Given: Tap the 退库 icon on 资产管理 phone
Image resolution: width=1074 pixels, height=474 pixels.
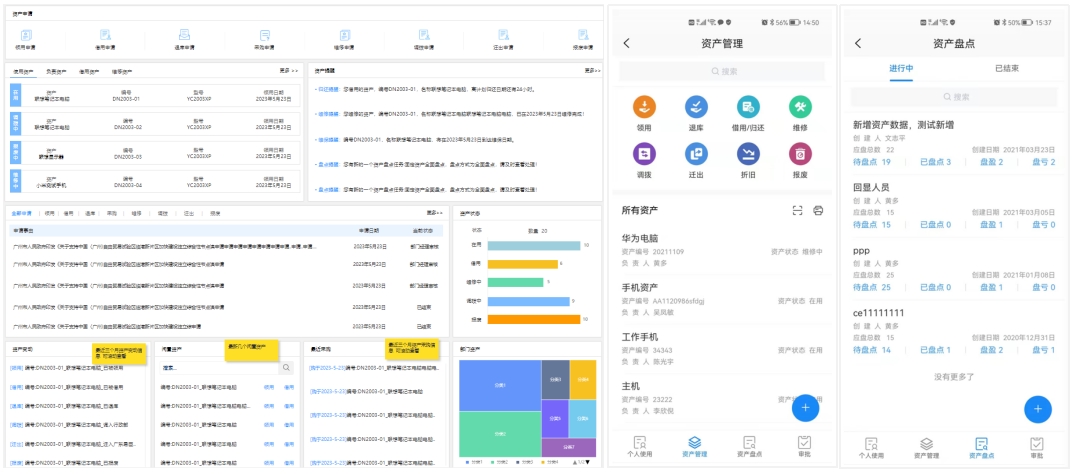Looking at the screenshot, I should [x=697, y=106].
